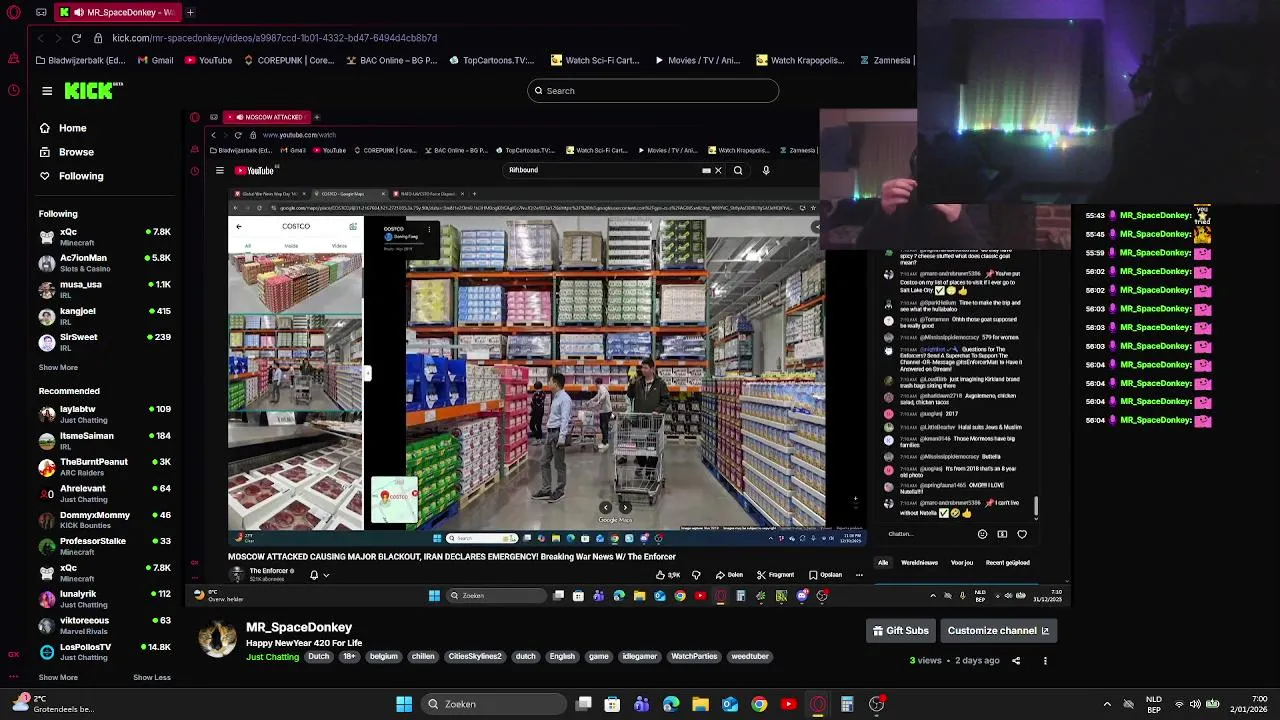Select the MR_SpaceDonkey browser tab
Image resolution: width=1280 pixels, height=720 pixels.
pos(117,12)
